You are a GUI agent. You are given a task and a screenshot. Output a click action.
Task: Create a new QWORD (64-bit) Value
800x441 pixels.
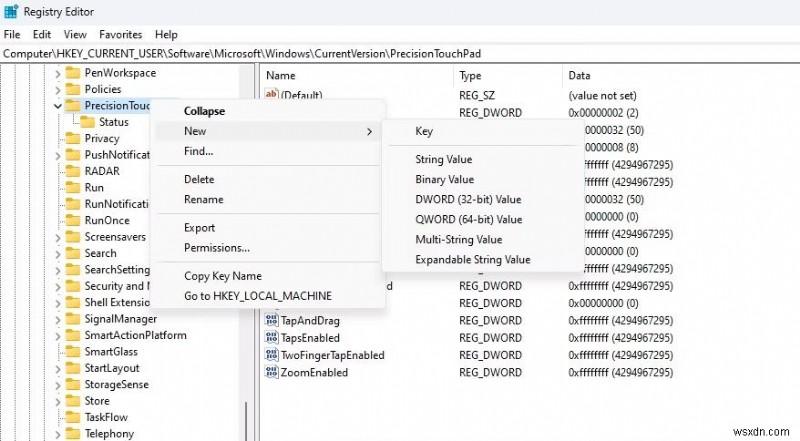point(483,219)
